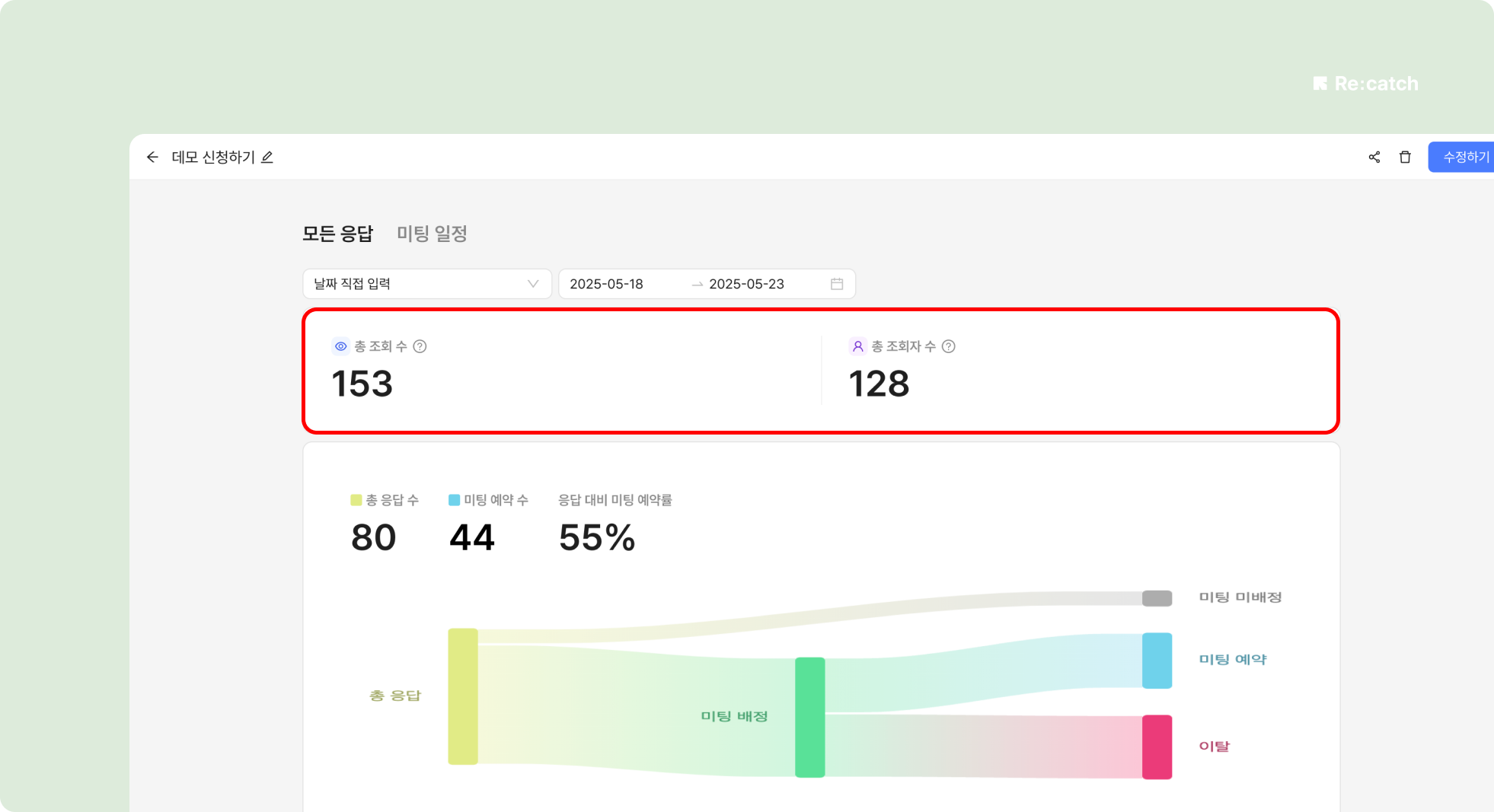The width and height of the screenshot is (1494, 812).
Task: Click the eye icon beside 총 조회 수
Action: click(x=341, y=346)
